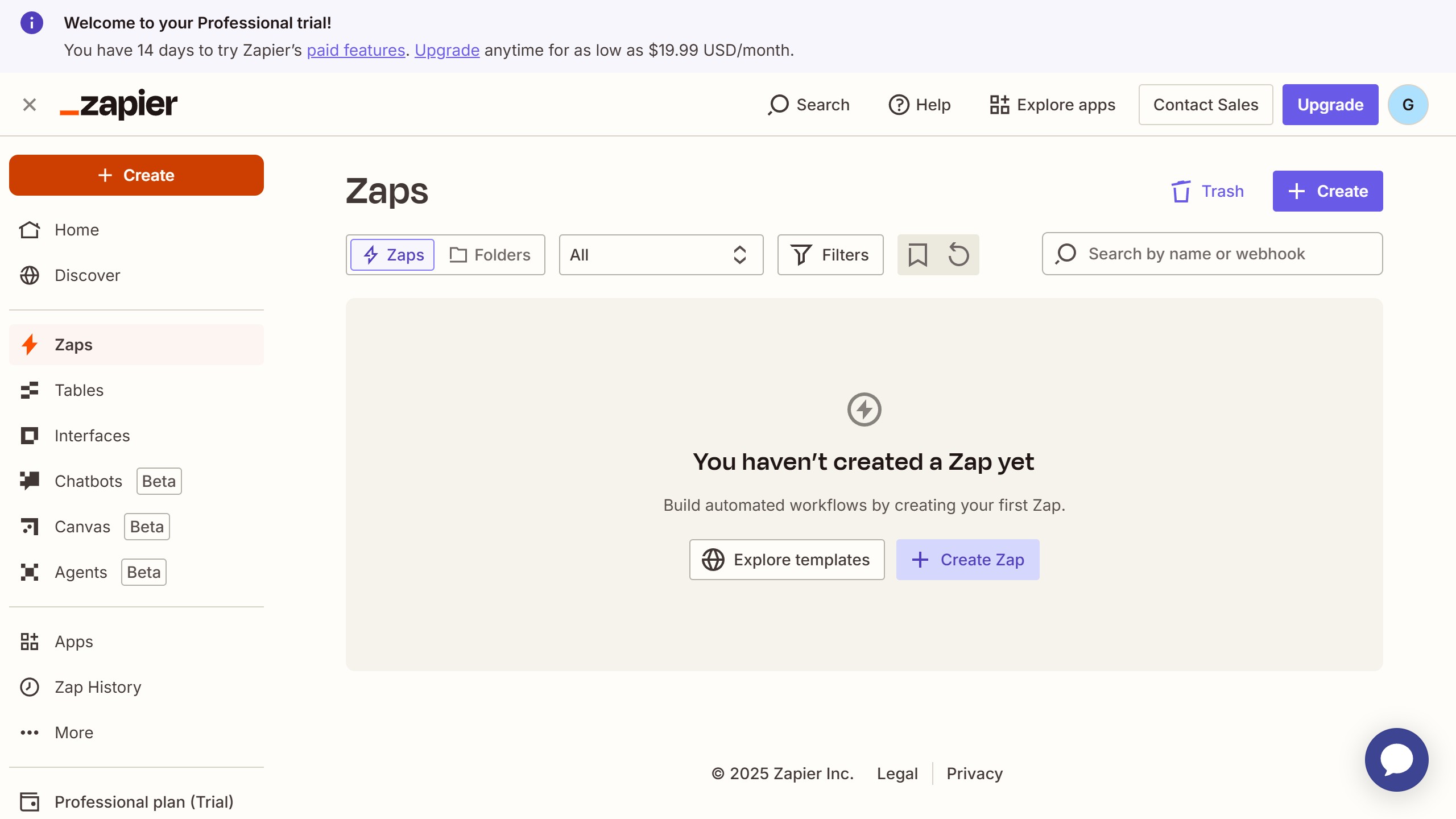Open Trash for deleted Zaps
Viewport: 1456px width, 819px height.
1208,191
